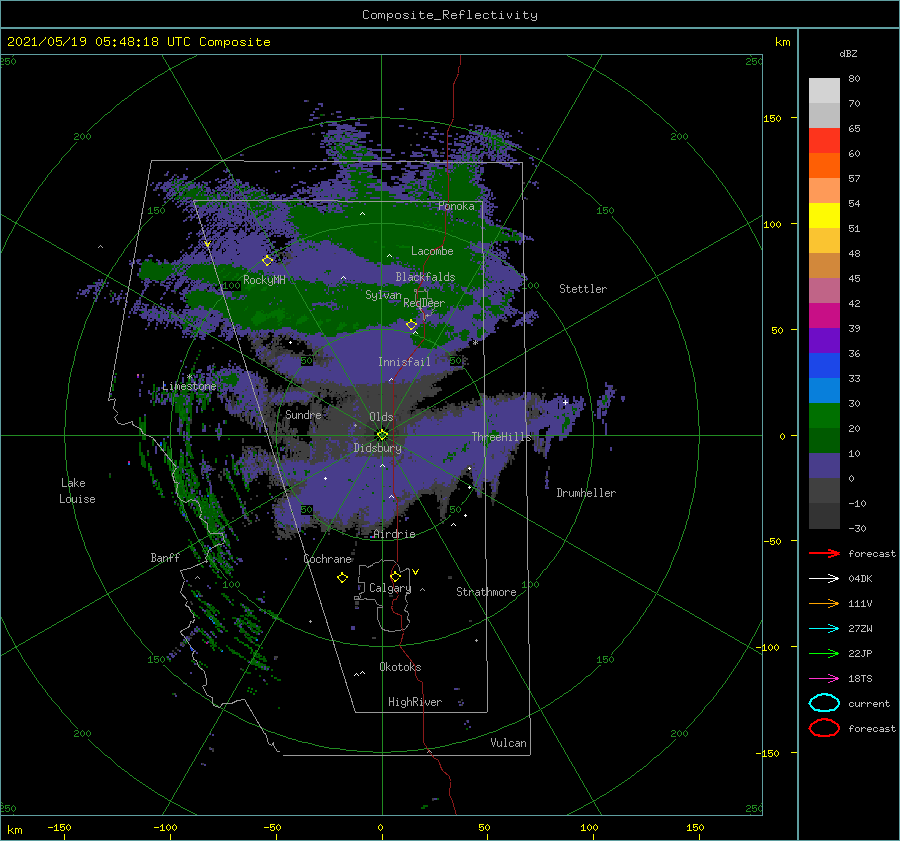Click the Drumheller label
This screenshot has width=900, height=841.
(586, 493)
